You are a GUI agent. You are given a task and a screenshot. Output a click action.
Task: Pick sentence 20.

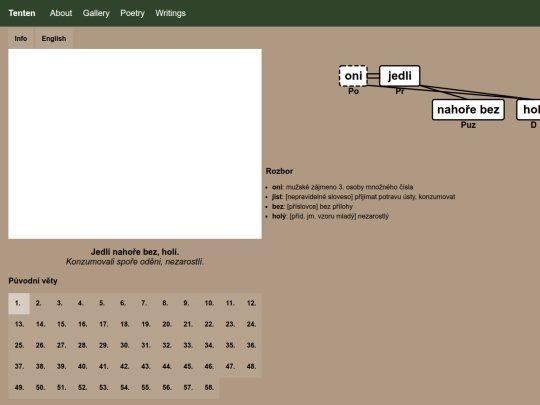pyautogui.click(x=167, y=324)
